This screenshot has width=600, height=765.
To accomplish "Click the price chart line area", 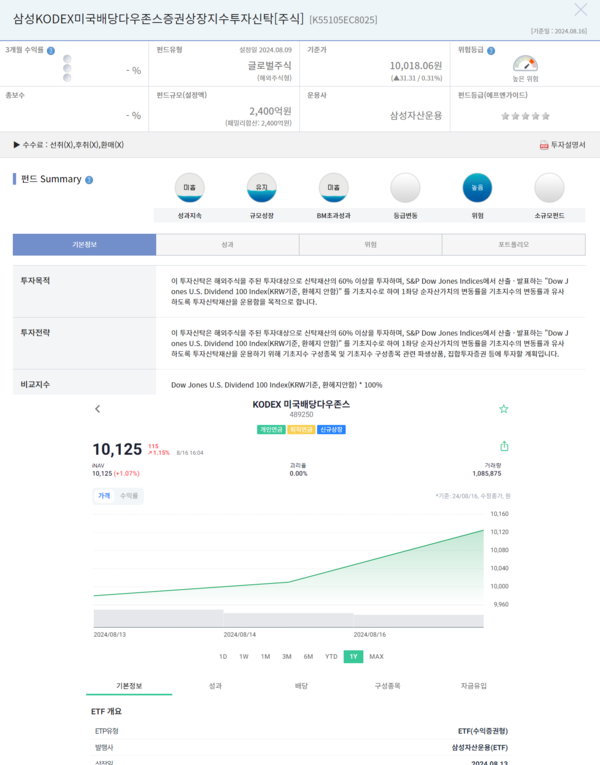I will tap(289, 566).
